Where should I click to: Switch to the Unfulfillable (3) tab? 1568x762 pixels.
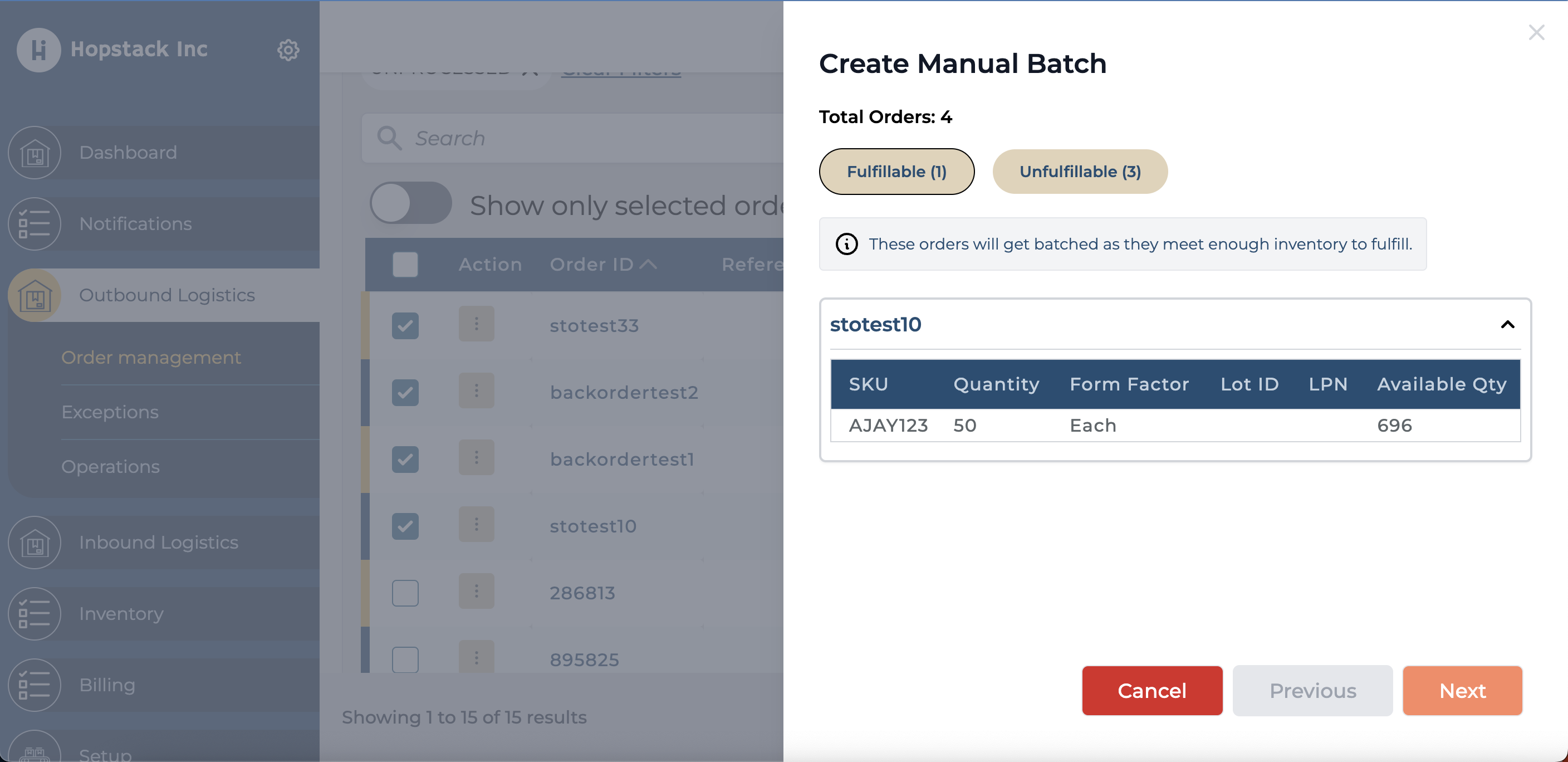(x=1079, y=172)
